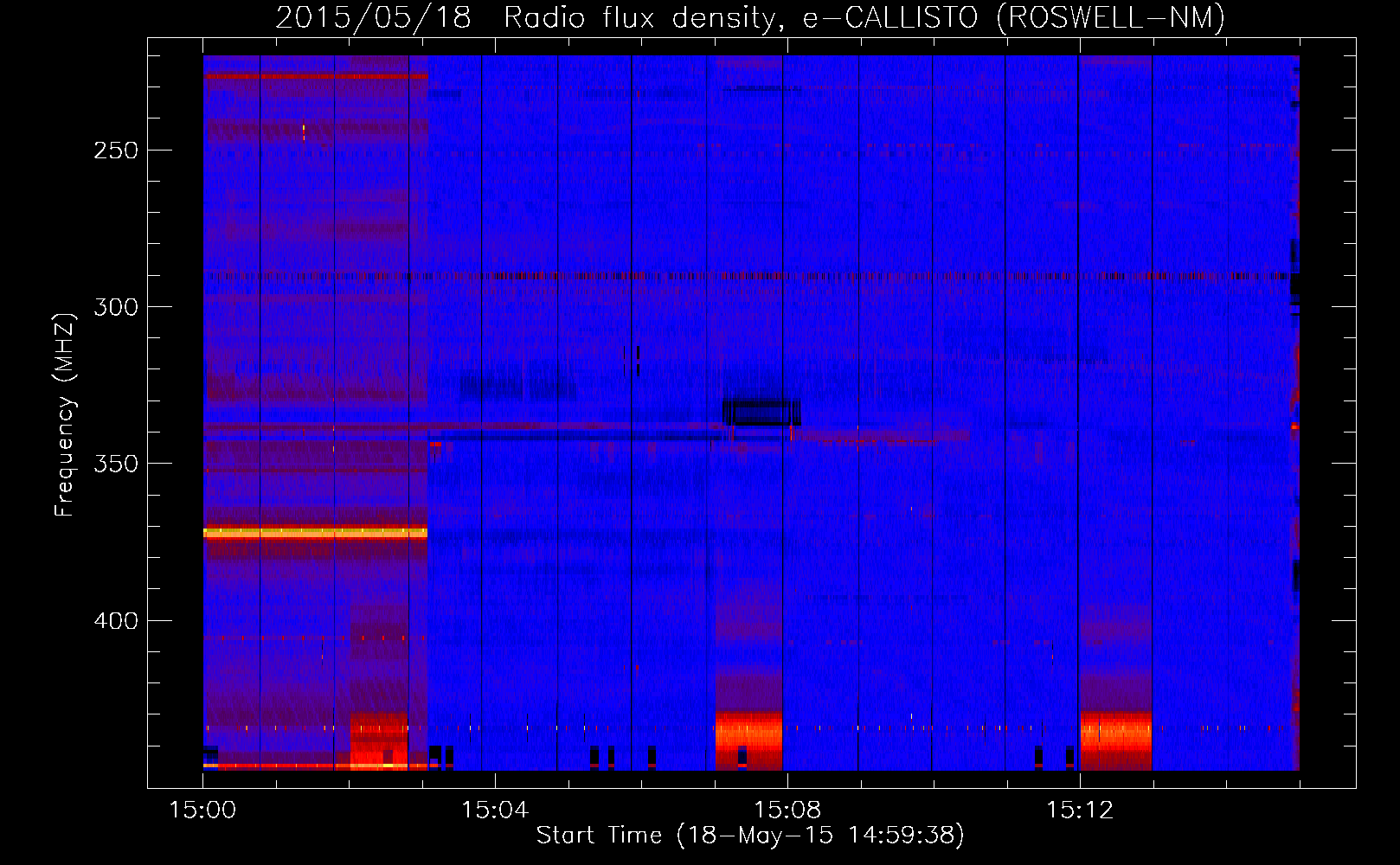The height and width of the screenshot is (865, 1400).
Task: Click the red burst at the bottom after 15:12
Action: (x=1116, y=740)
